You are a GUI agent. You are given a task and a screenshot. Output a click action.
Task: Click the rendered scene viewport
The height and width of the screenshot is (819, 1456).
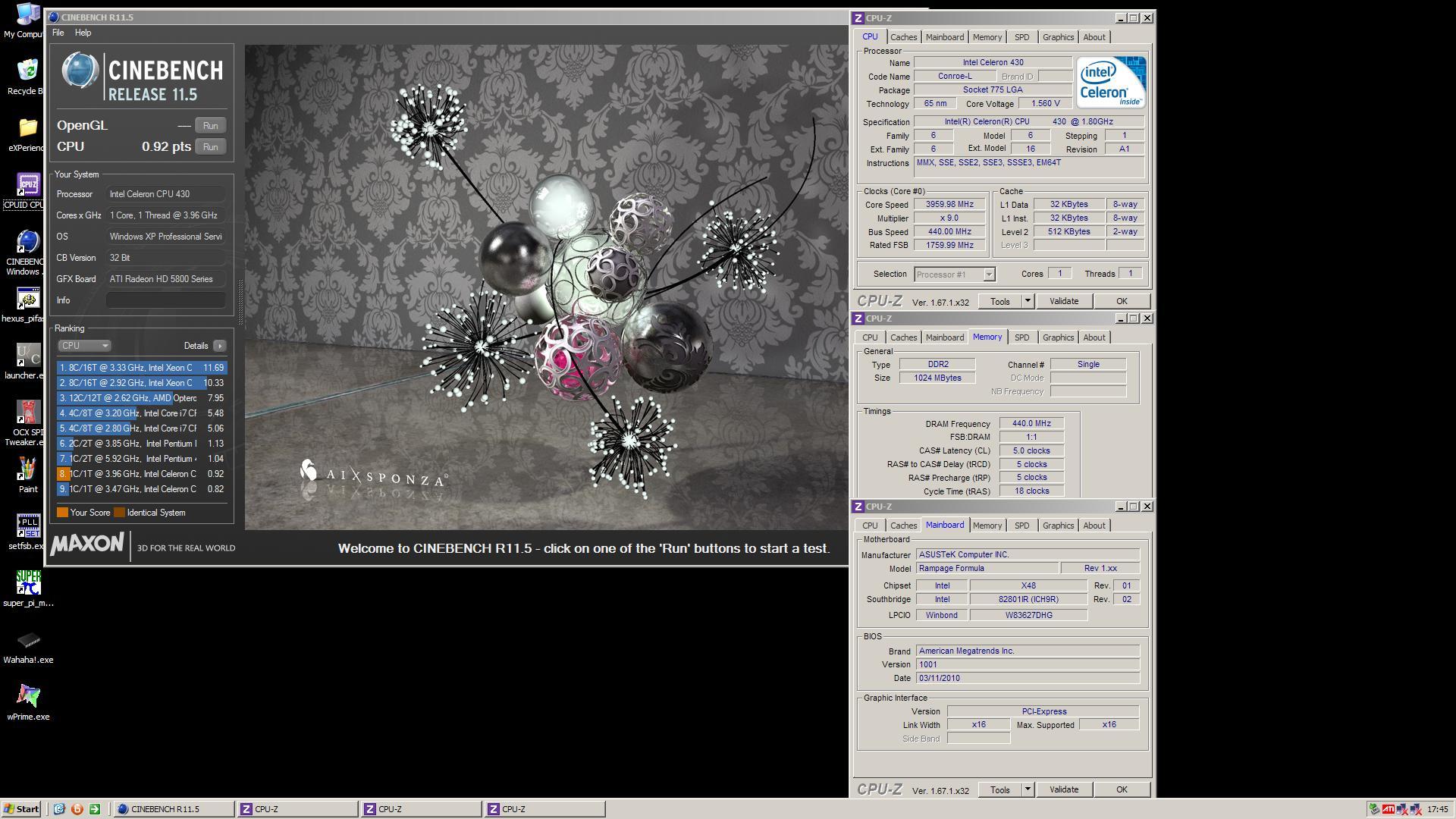pos(546,287)
